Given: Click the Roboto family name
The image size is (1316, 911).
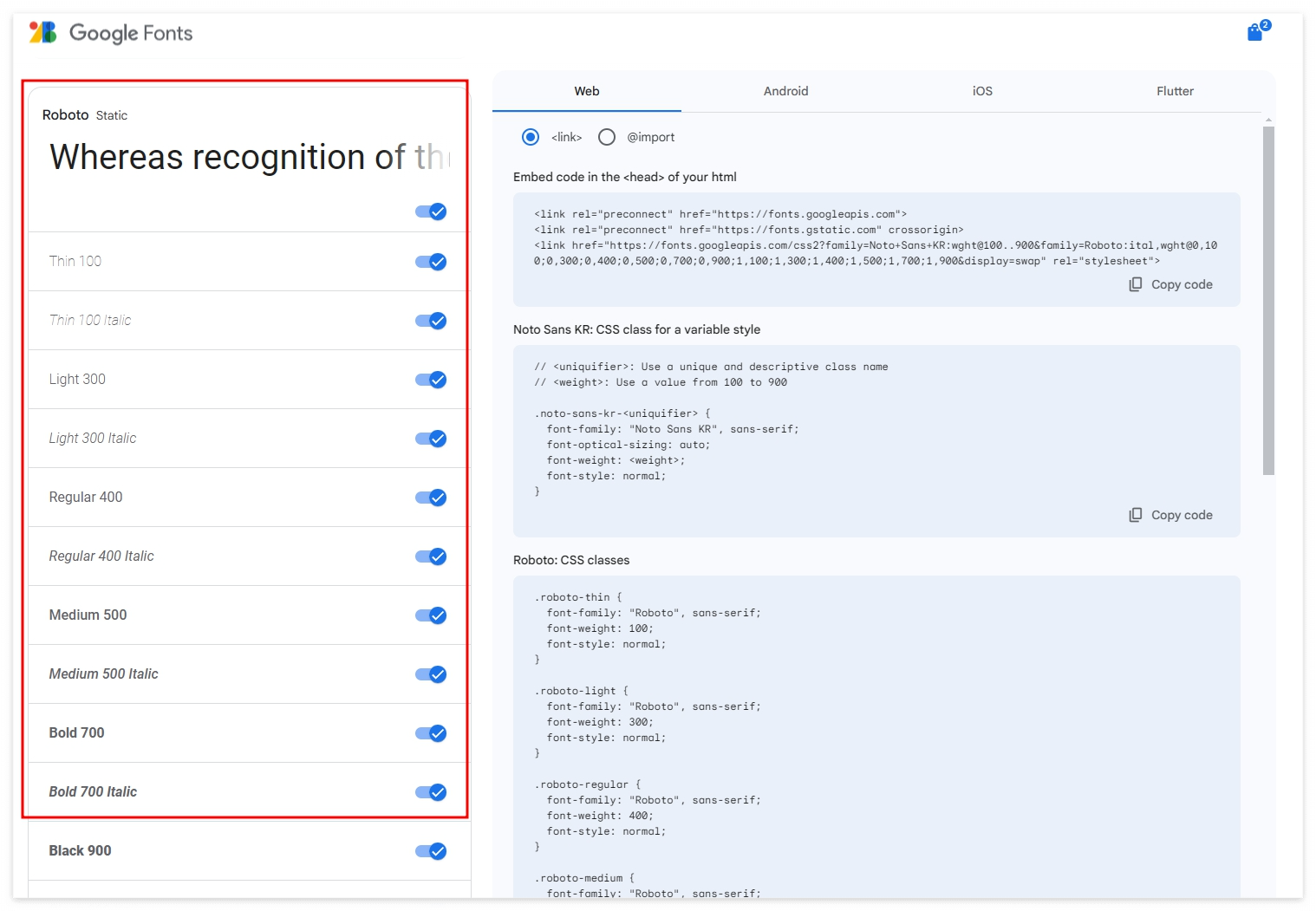Looking at the screenshot, I should coord(66,114).
